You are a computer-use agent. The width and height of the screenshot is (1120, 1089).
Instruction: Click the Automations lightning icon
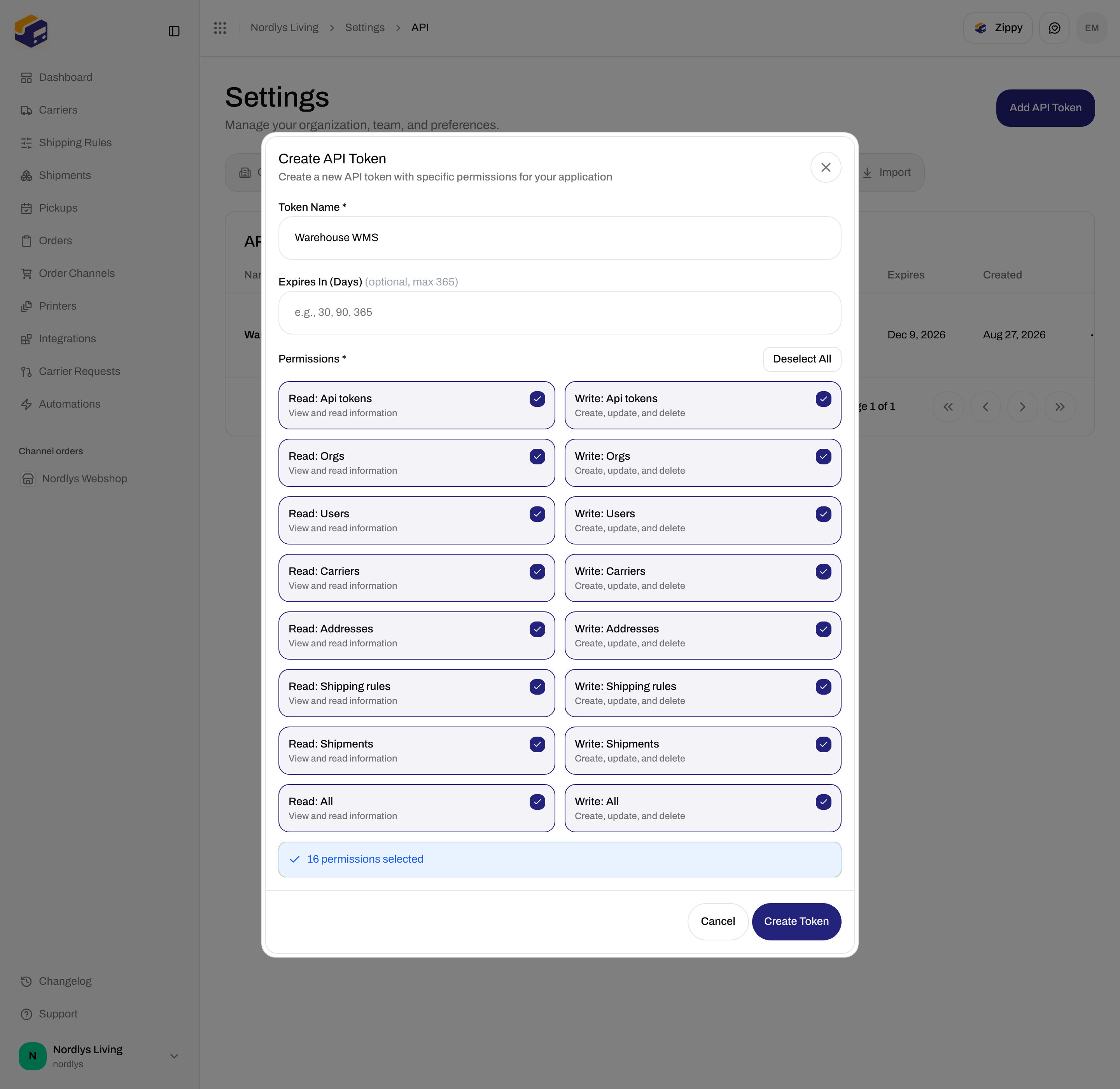pos(26,404)
